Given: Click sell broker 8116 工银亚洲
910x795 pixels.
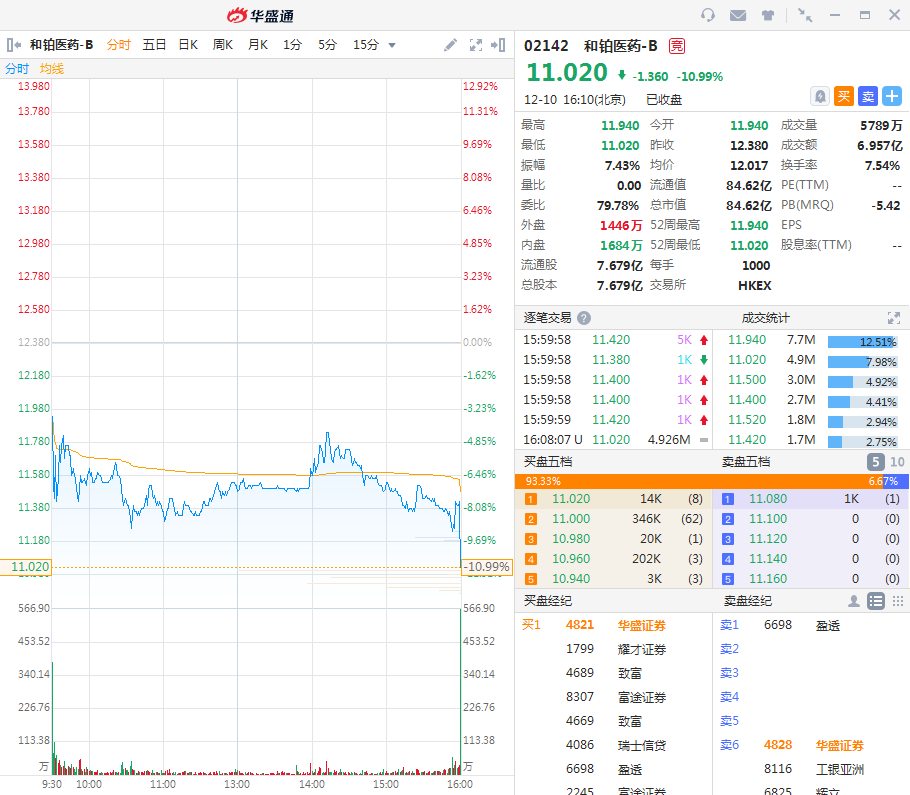Looking at the screenshot, I should (814, 769).
